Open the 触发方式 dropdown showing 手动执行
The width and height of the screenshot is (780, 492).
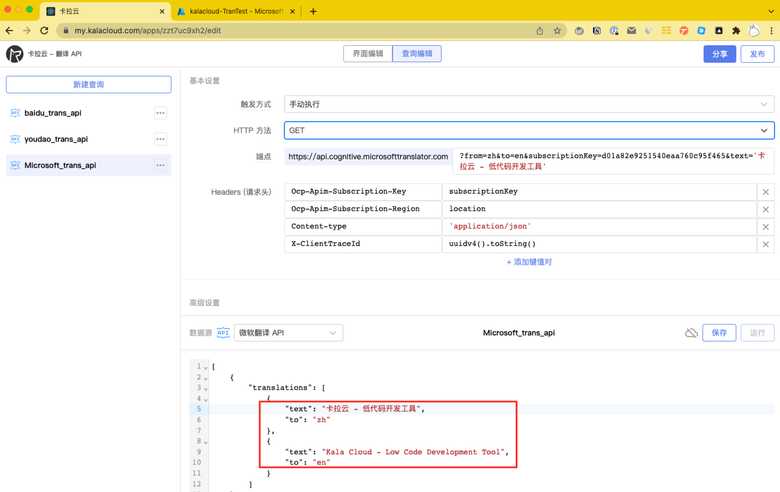(529, 104)
